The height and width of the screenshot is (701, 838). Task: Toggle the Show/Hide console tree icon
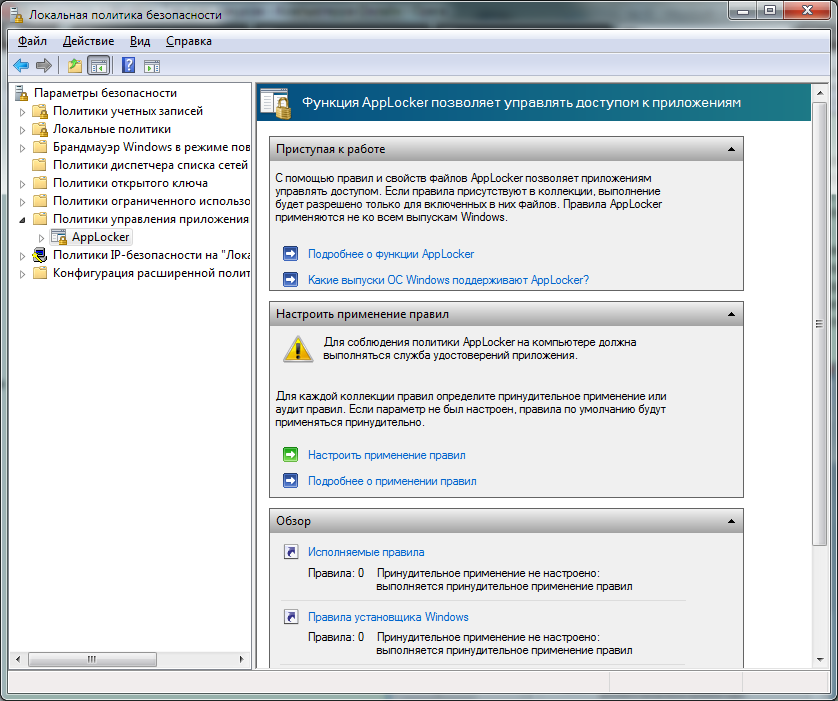(x=99, y=66)
